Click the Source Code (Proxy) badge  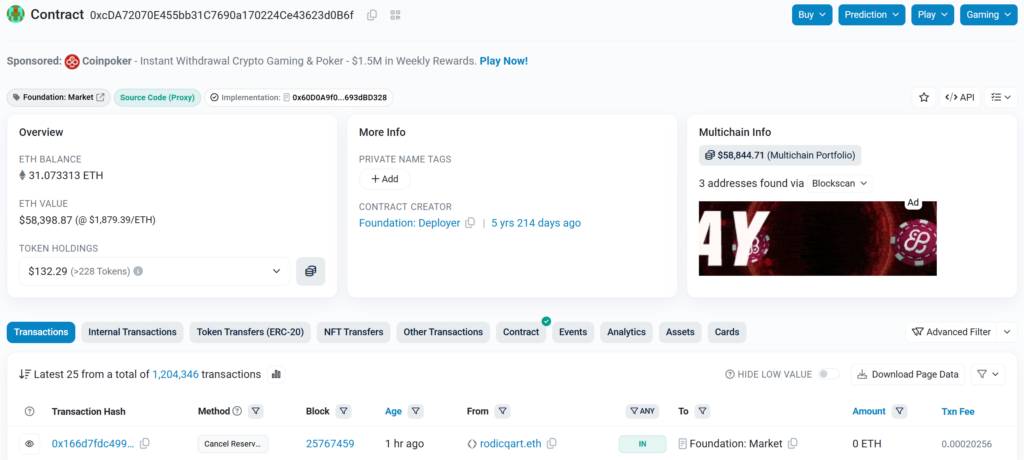coord(157,97)
